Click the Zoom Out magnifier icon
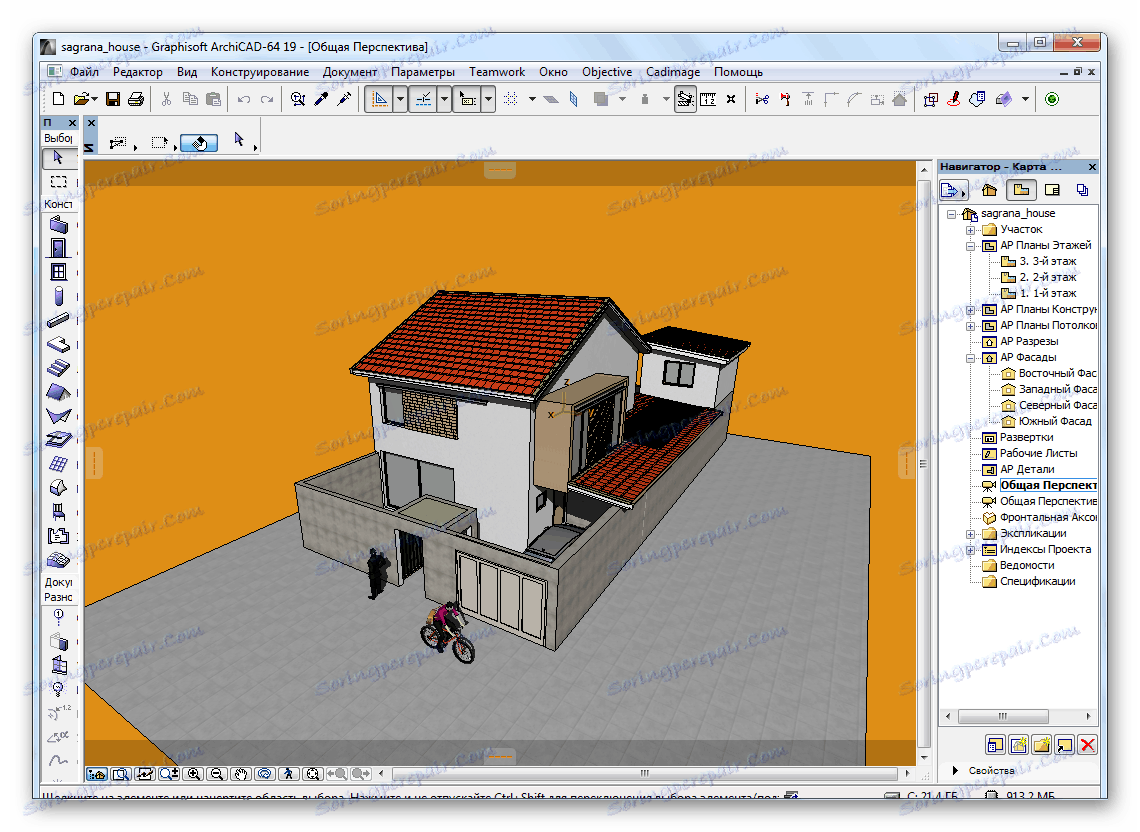The height and width of the screenshot is (832, 1140). [x=216, y=774]
